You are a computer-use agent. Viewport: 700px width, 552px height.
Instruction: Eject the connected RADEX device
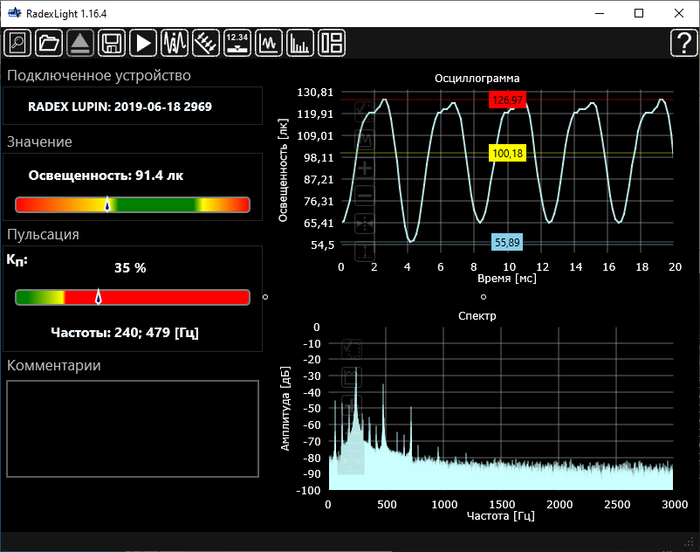[80, 42]
